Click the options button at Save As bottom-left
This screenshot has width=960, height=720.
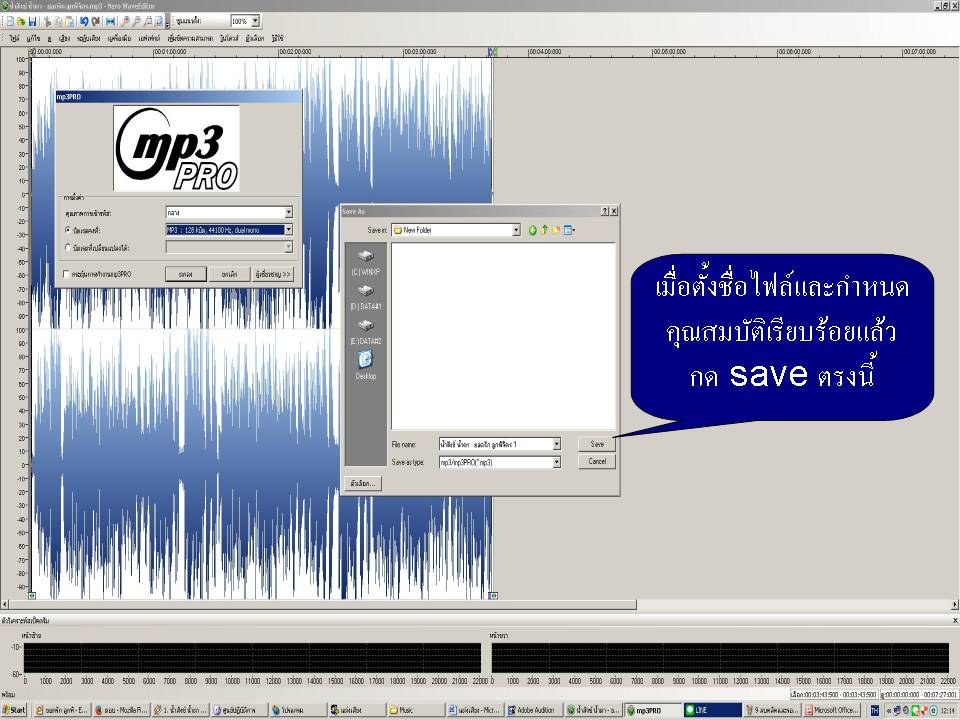[363, 483]
